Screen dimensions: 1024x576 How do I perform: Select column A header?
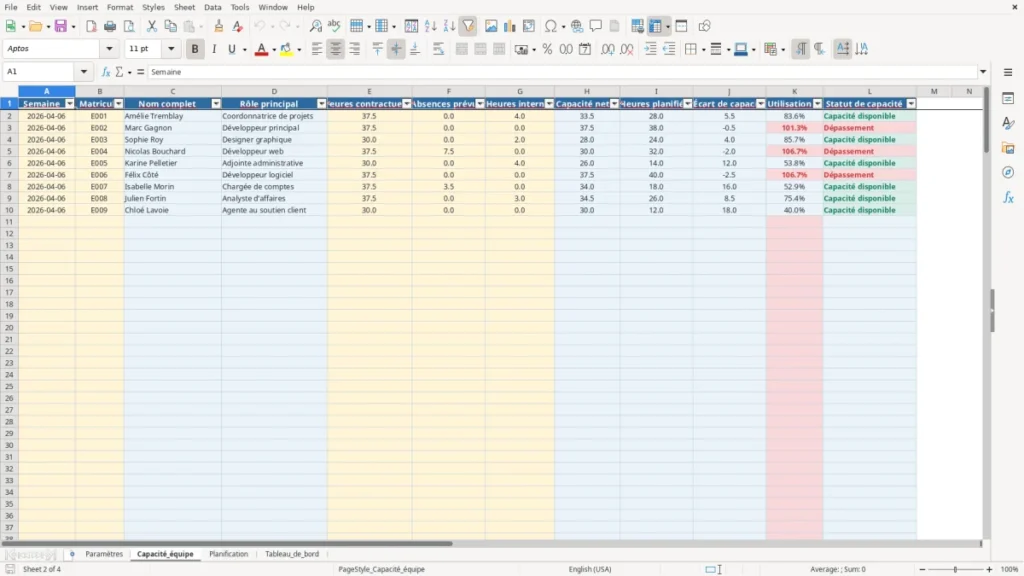tap(46, 91)
